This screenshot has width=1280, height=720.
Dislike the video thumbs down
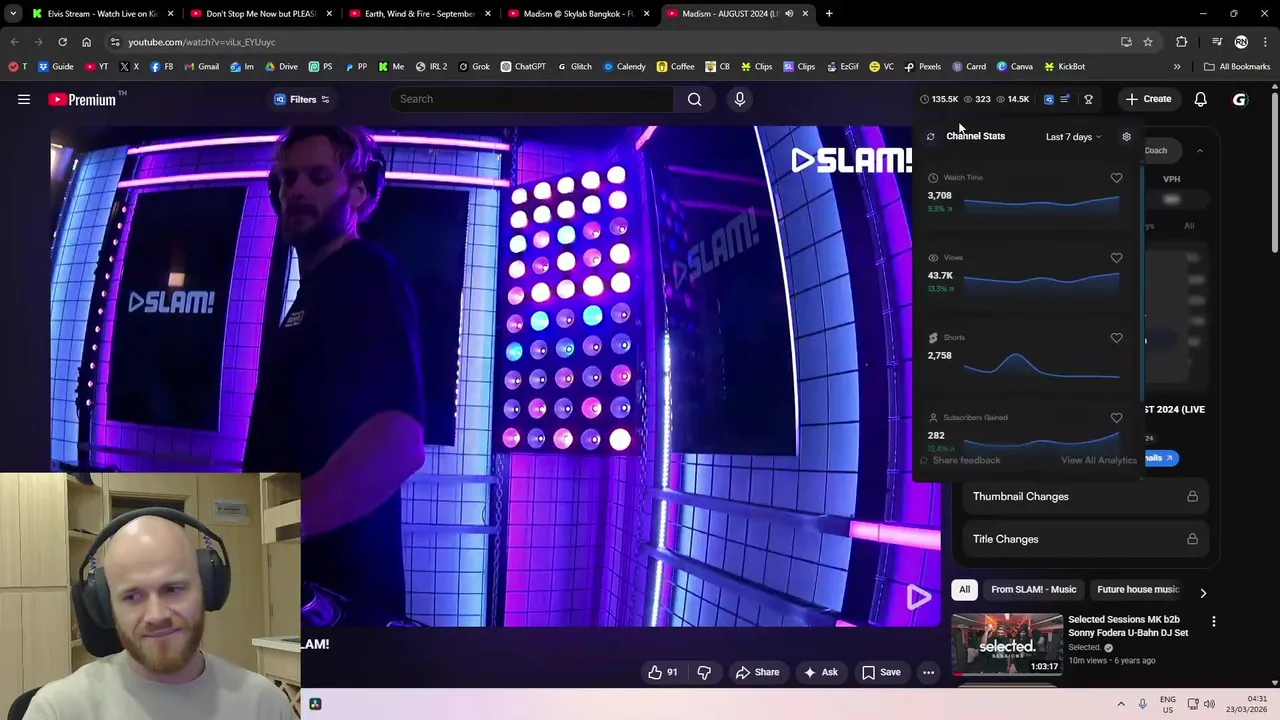pos(704,672)
